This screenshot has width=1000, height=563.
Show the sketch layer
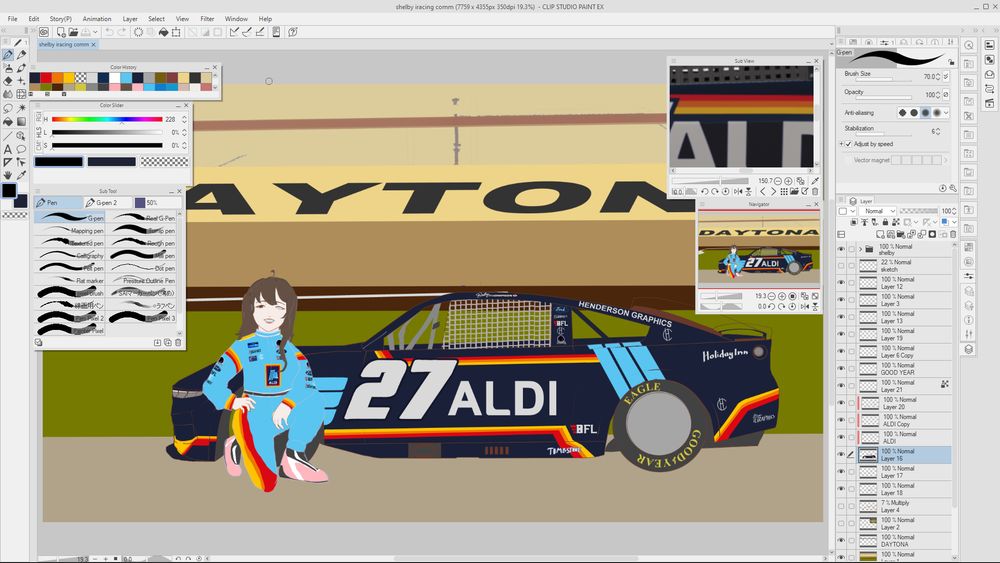click(x=841, y=266)
